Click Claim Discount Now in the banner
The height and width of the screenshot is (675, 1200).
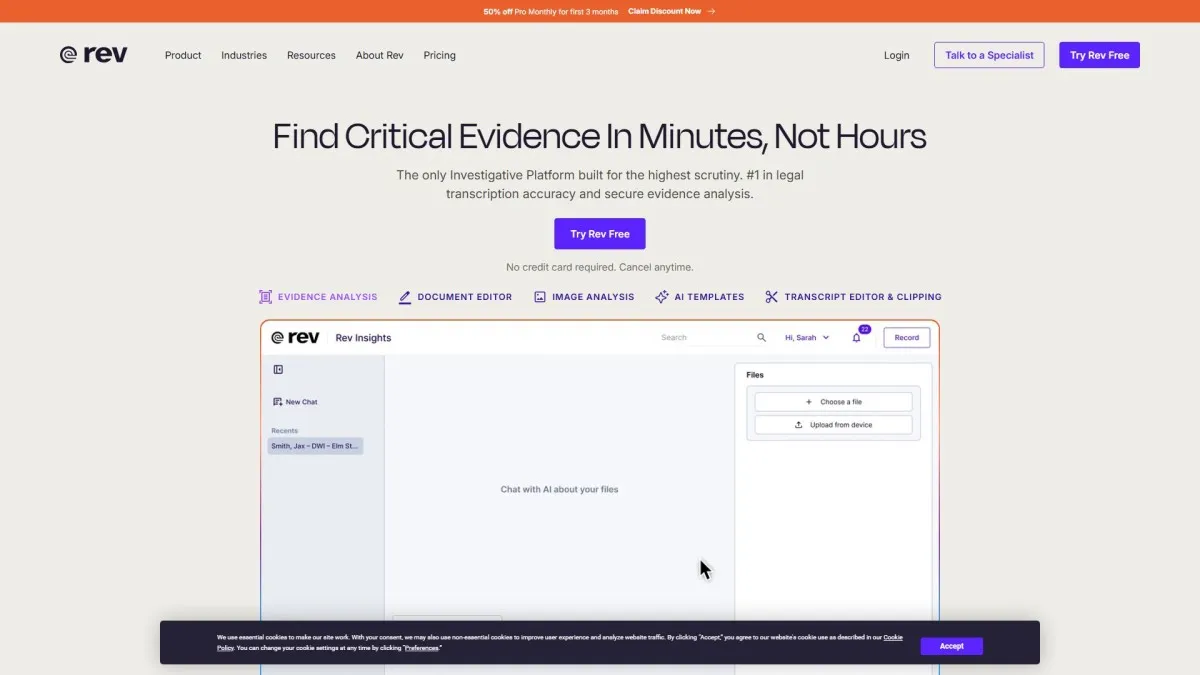pyautogui.click(x=664, y=11)
